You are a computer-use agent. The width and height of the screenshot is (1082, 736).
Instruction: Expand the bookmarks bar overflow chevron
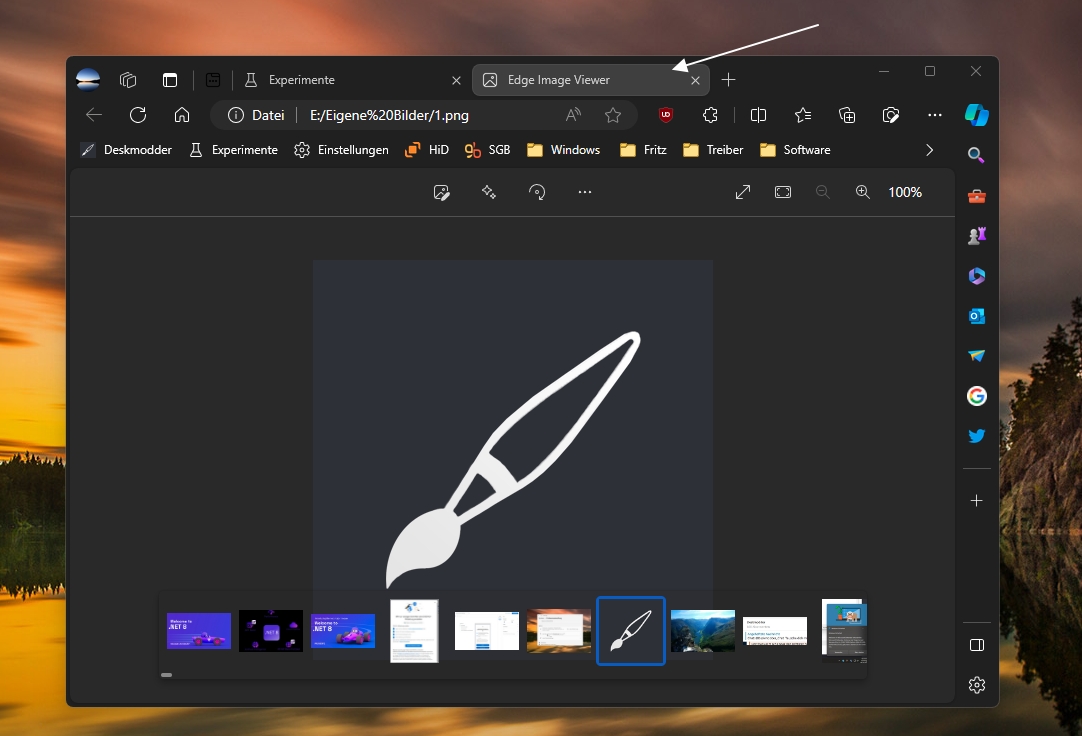coord(929,150)
